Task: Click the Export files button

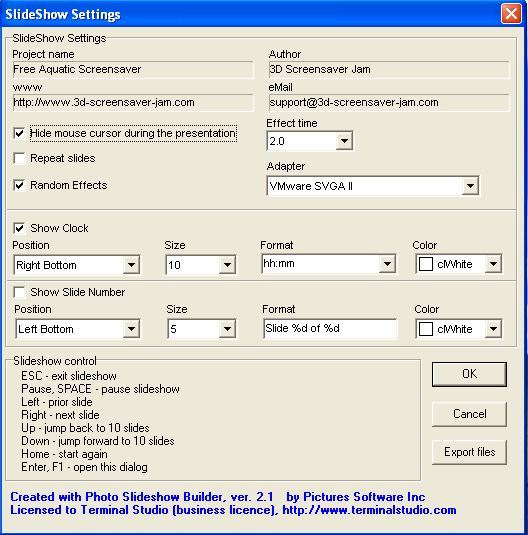Action: coord(469,452)
